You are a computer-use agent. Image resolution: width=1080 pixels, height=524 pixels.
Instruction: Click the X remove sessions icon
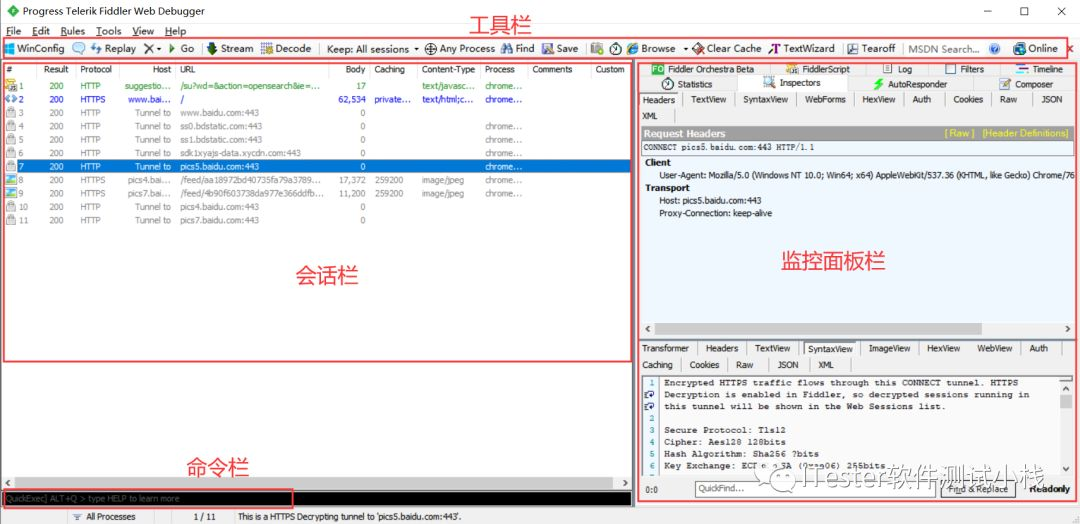pyautogui.click(x=148, y=49)
